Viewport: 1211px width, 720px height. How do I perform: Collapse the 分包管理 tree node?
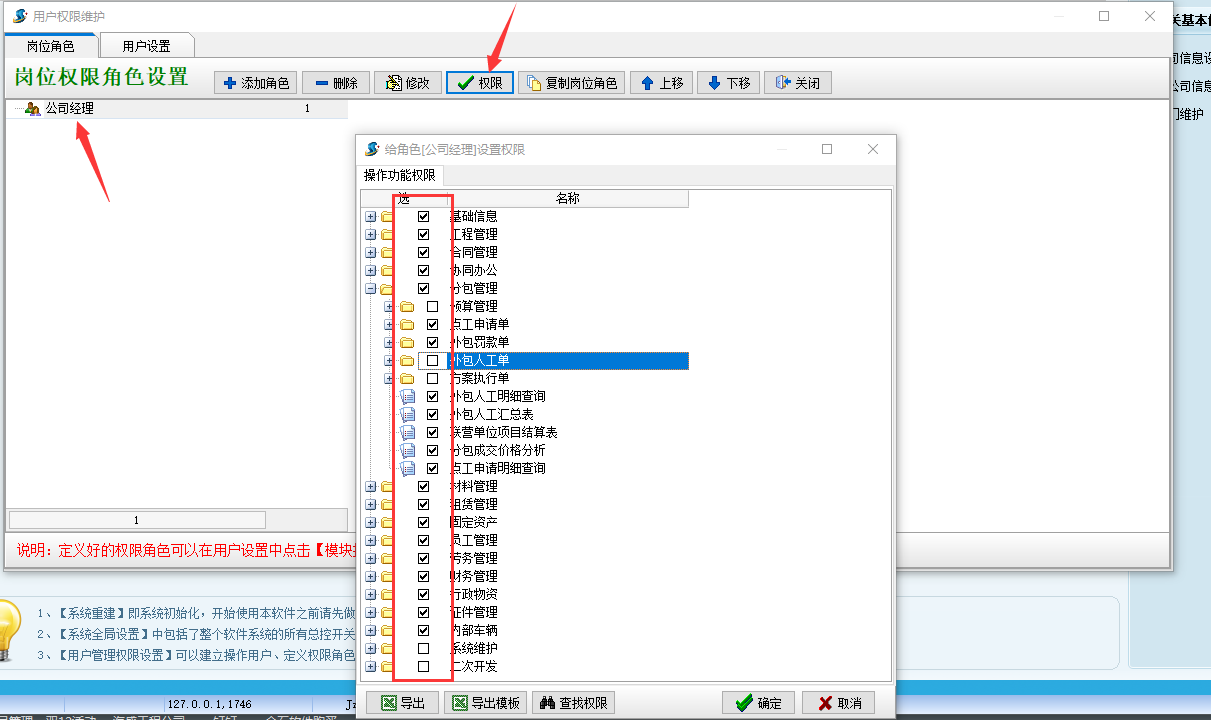(x=371, y=288)
